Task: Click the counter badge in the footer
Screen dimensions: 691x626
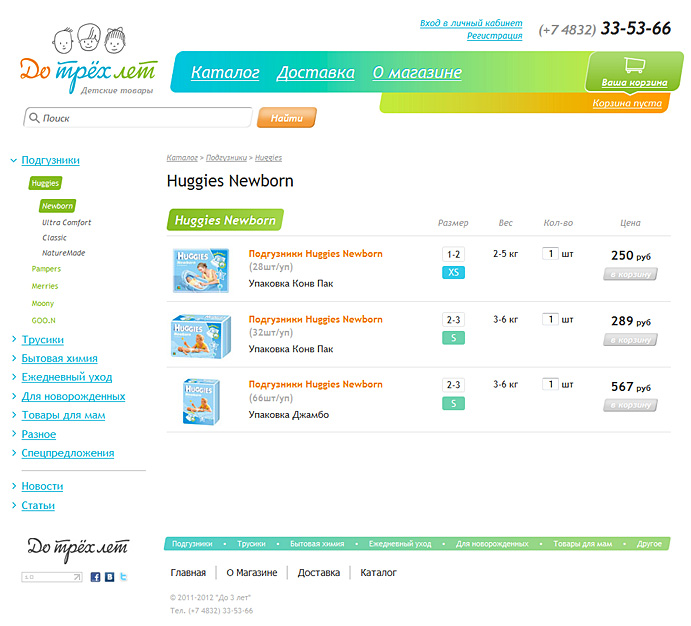Action: (52, 577)
